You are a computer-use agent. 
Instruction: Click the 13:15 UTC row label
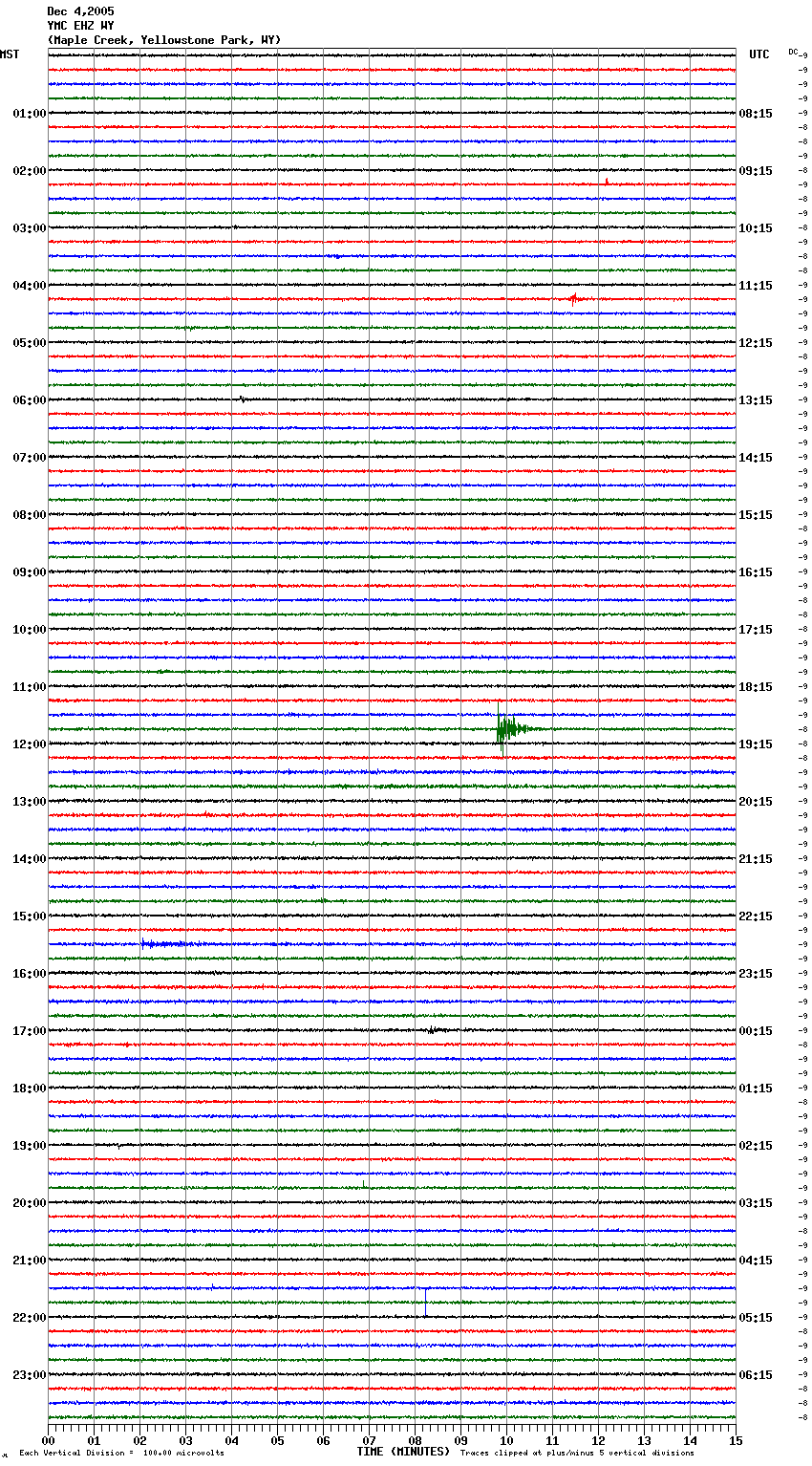point(756,400)
